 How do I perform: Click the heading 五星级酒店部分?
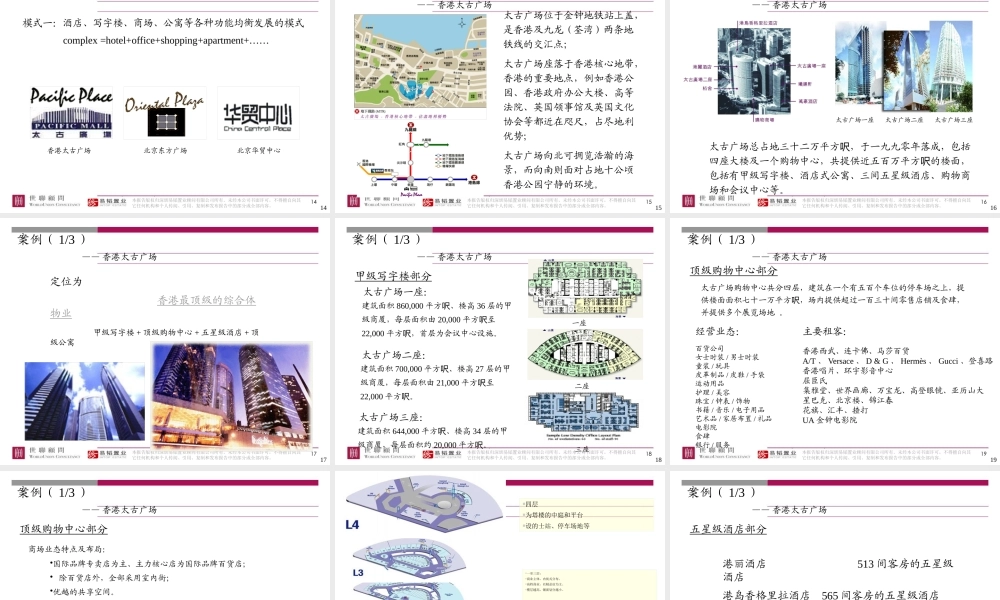pyautogui.click(x=728, y=529)
